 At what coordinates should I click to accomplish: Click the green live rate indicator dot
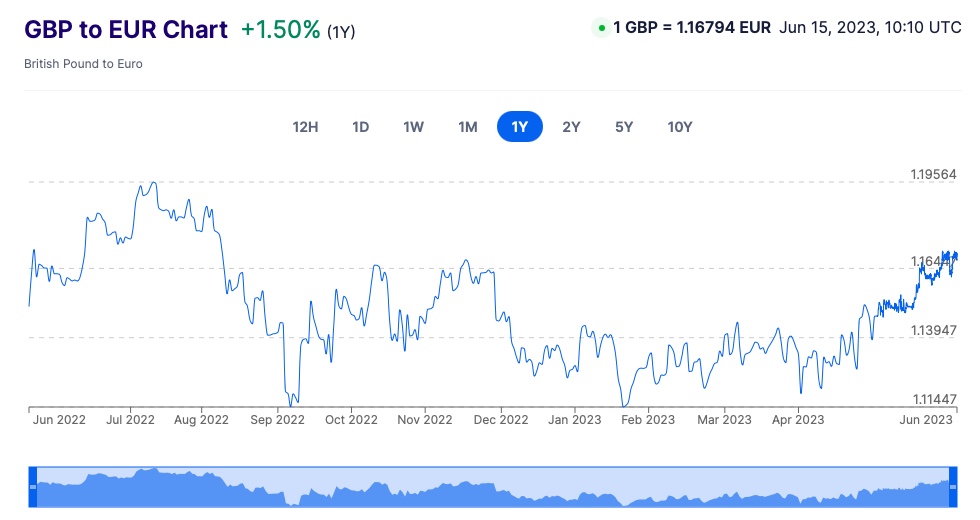601,28
